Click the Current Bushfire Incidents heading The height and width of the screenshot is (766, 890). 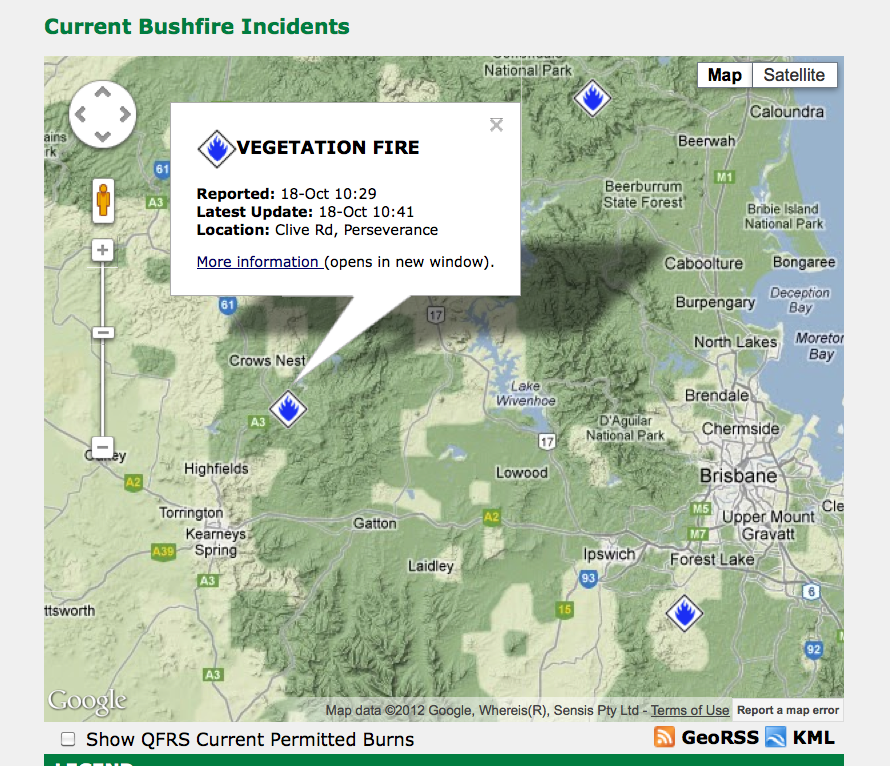pos(196,26)
